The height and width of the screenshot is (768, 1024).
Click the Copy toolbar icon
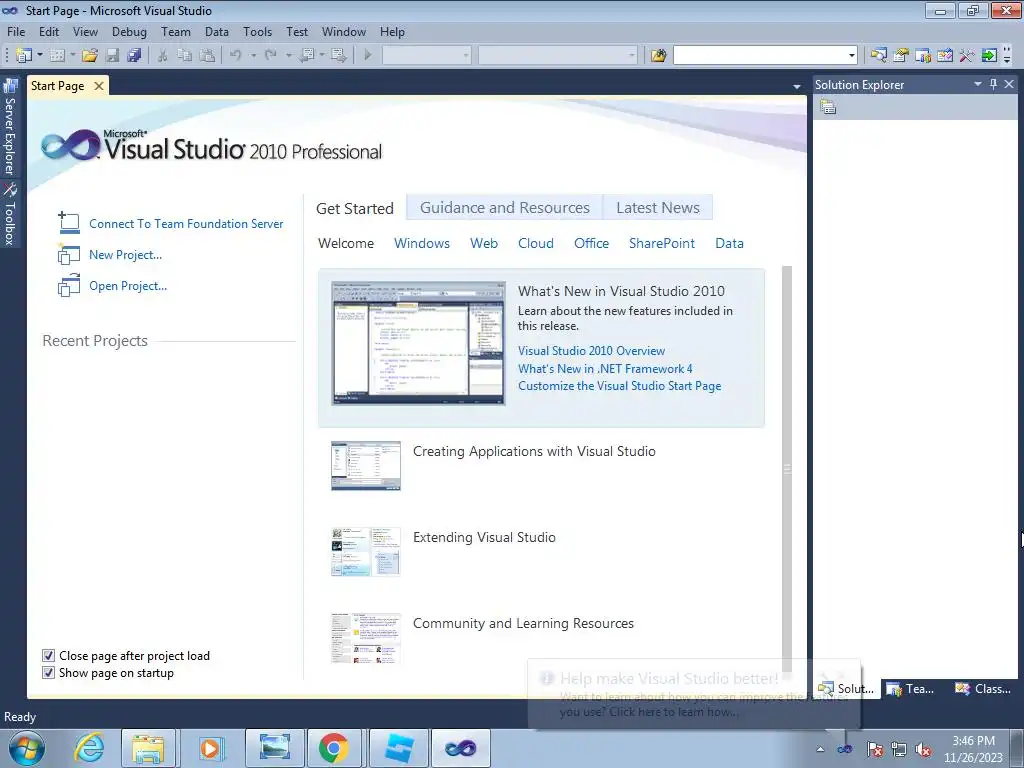point(185,56)
